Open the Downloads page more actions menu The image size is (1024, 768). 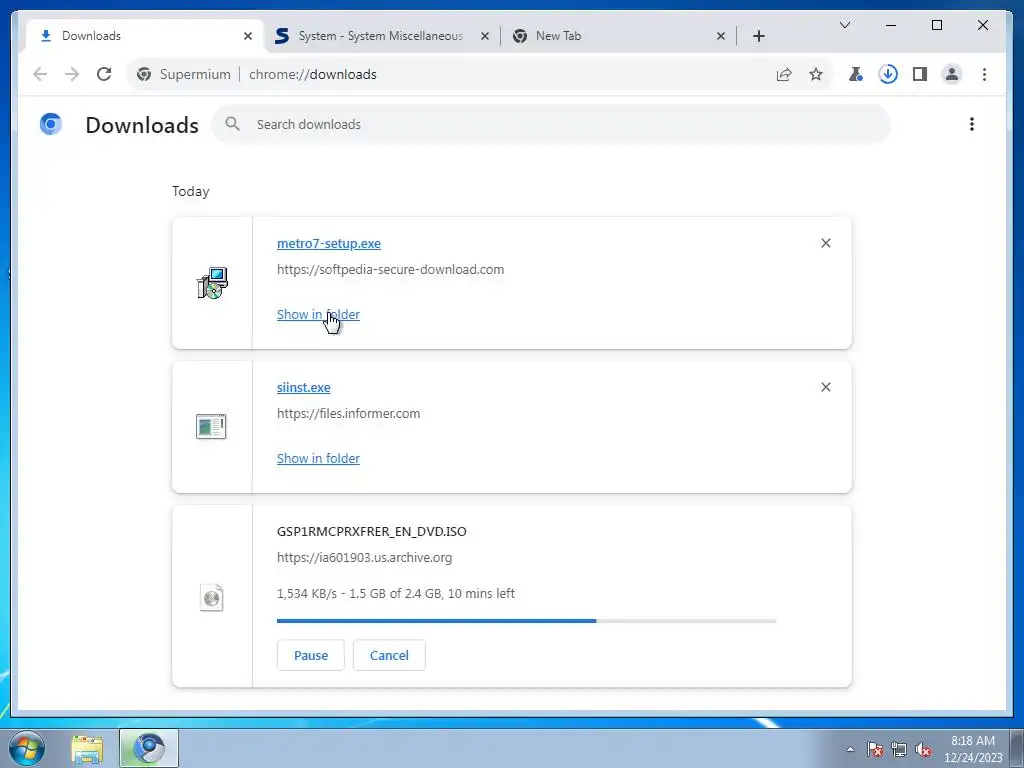(x=972, y=124)
